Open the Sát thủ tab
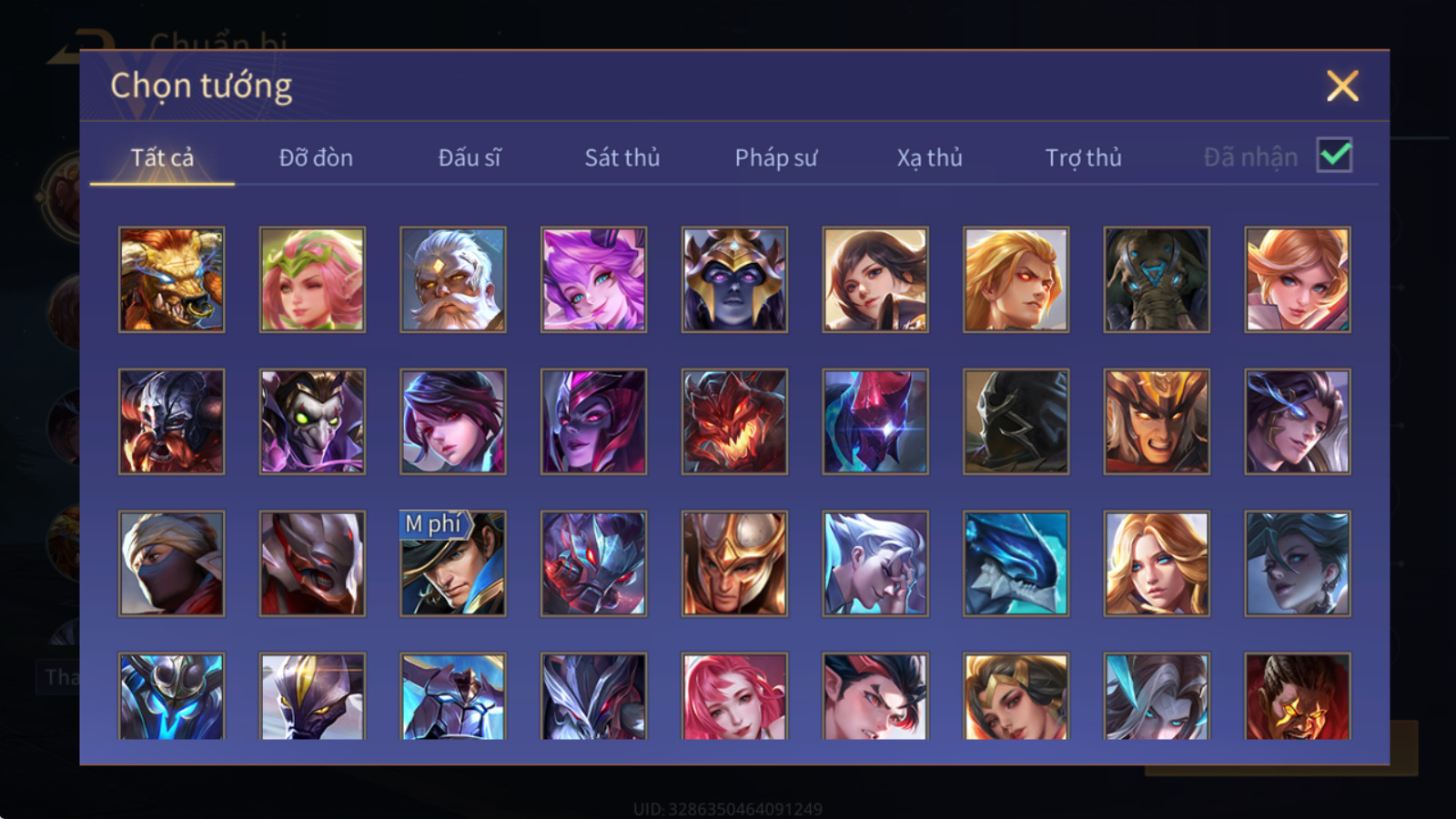The width and height of the screenshot is (1456, 819). (622, 157)
